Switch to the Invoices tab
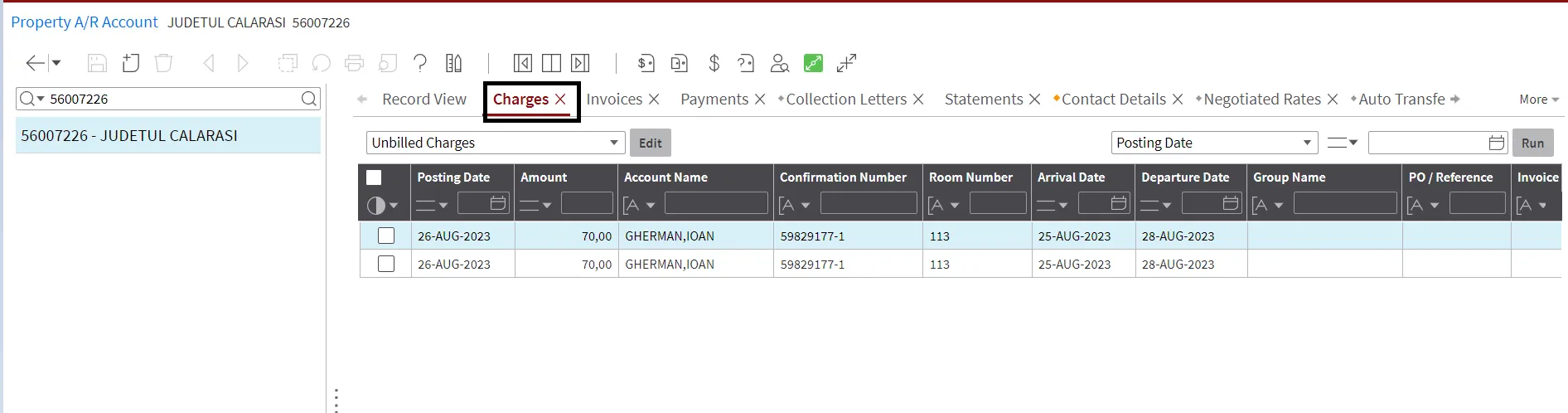The width and height of the screenshot is (1568, 413). click(614, 100)
